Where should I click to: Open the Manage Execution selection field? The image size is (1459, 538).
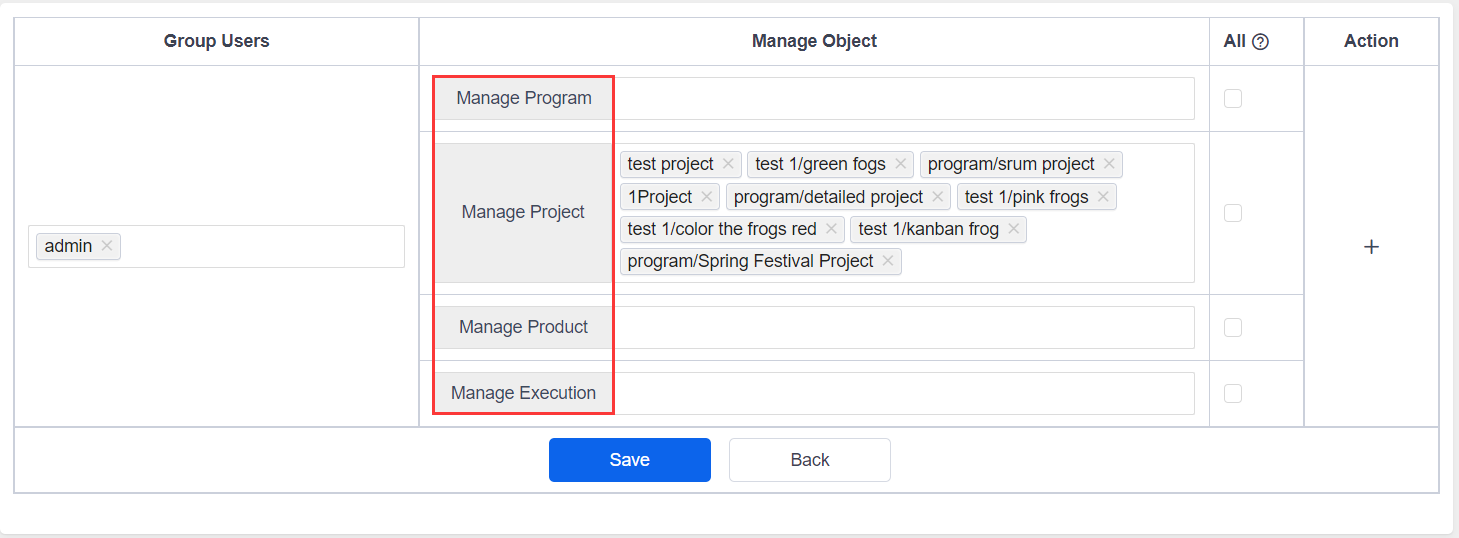[x=903, y=393]
